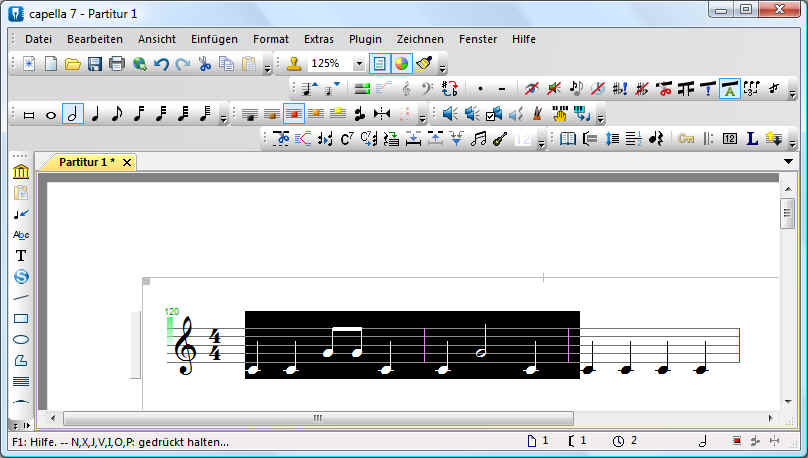Click the green 120 tempo marker
The width and height of the screenshot is (808, 458).
point(171,312)
